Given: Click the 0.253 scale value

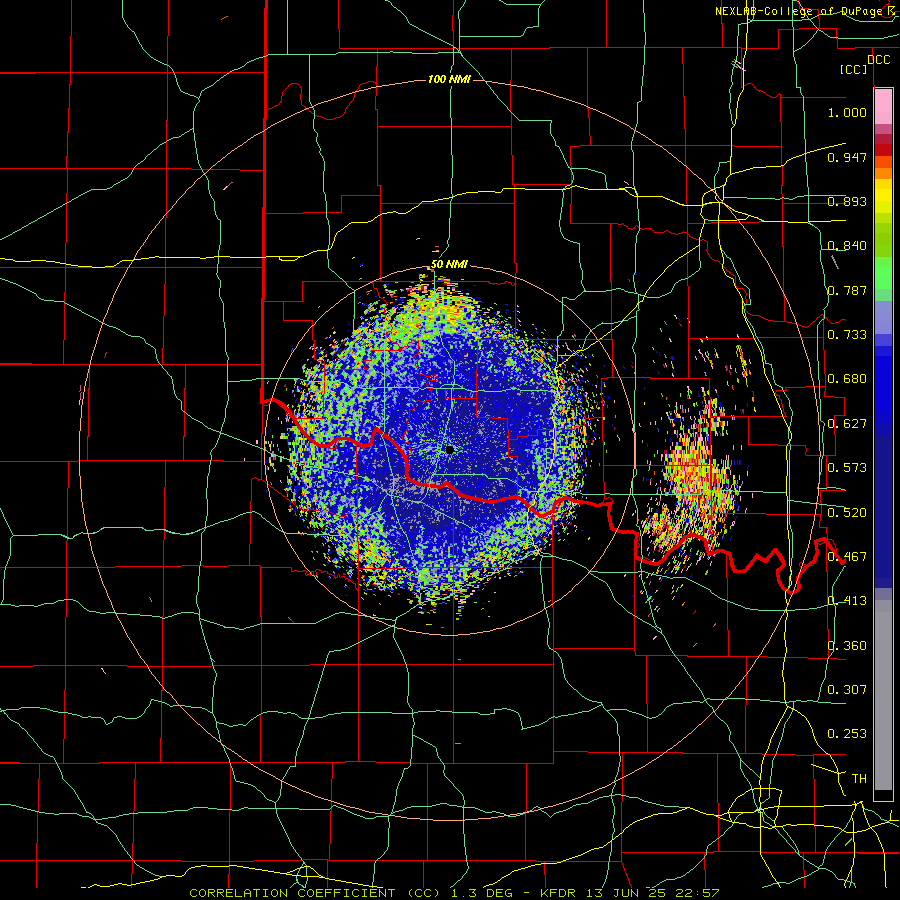Looking at the screenshot, I should click(847, 734).
